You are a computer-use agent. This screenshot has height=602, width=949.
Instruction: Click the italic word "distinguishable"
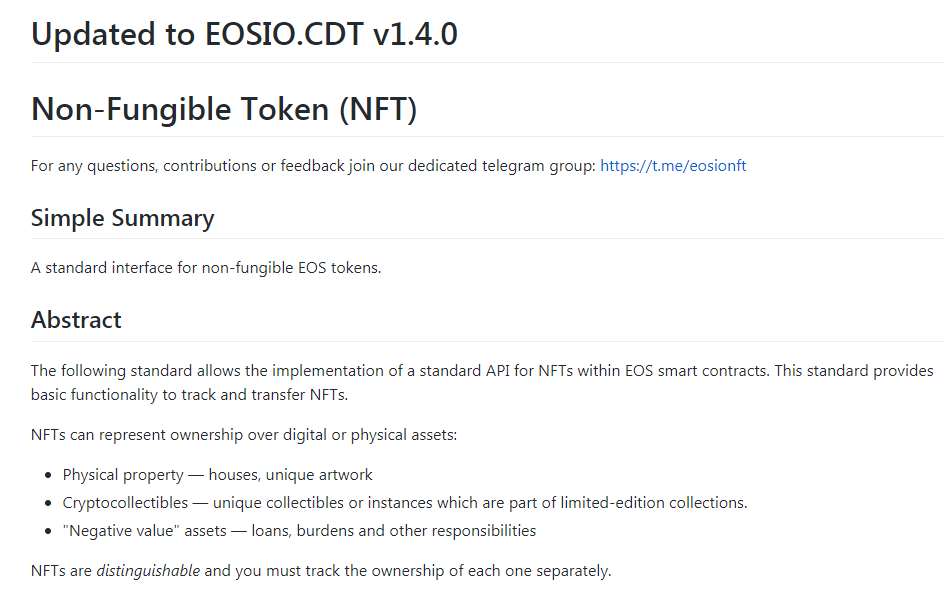point(148,571)
